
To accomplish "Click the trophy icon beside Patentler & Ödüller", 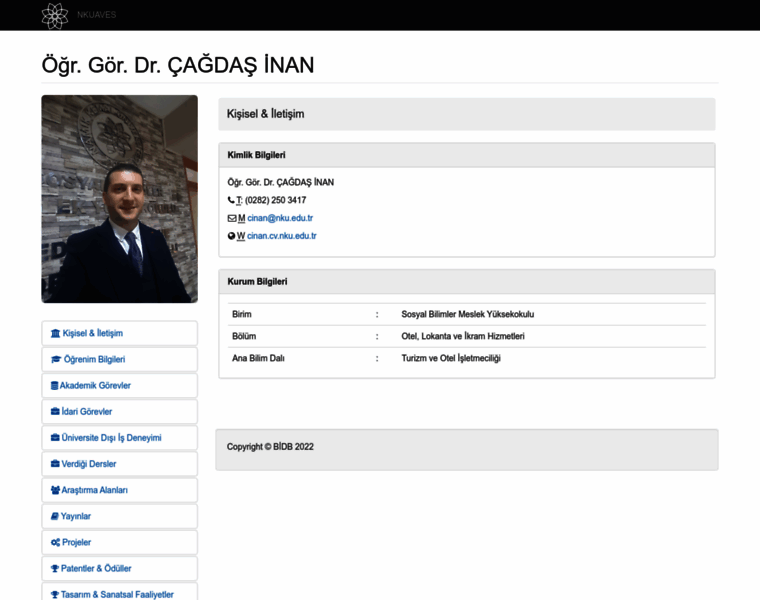I will (x=55, y=568).
